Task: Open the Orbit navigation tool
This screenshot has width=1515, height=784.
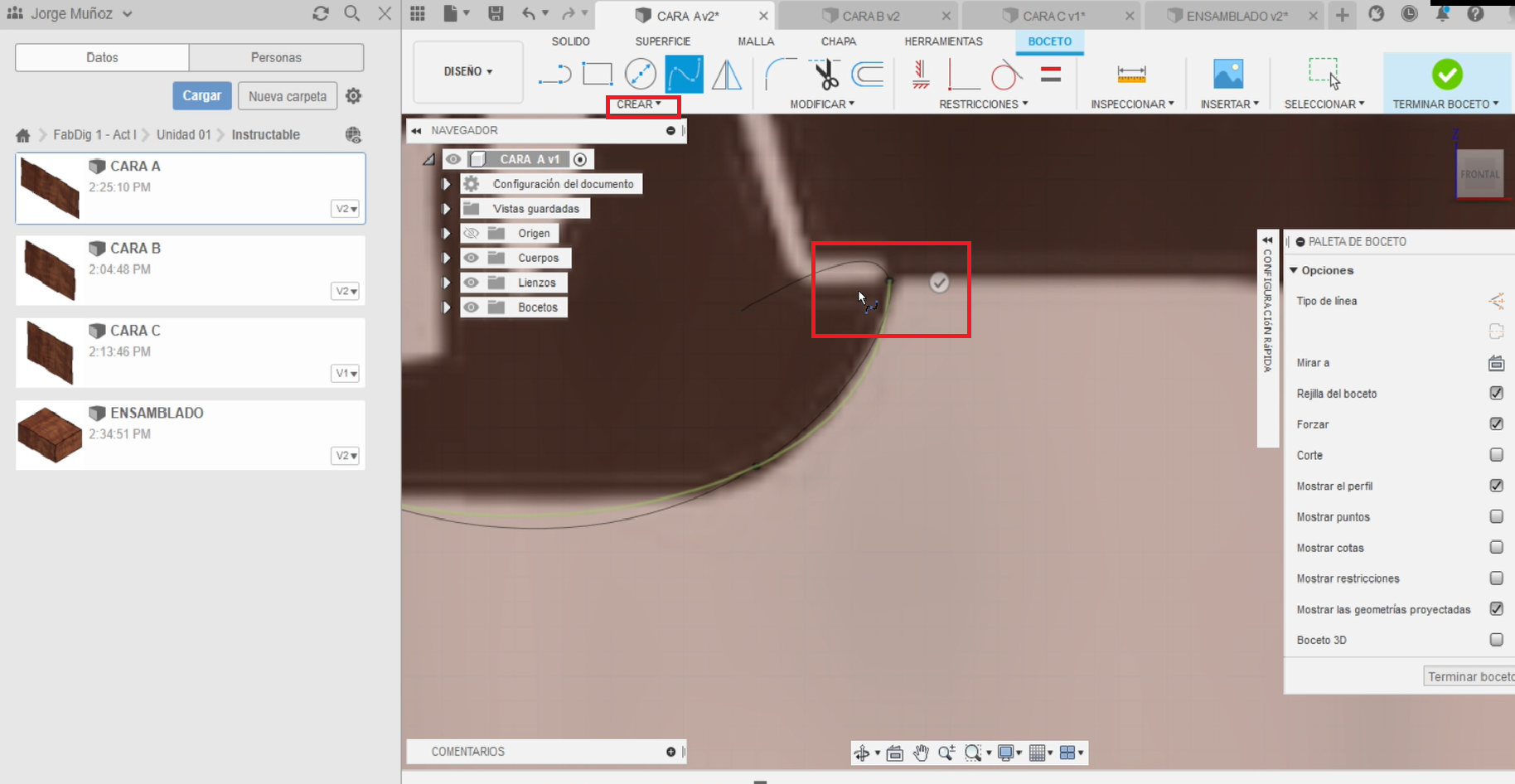Action: point(862,753)
